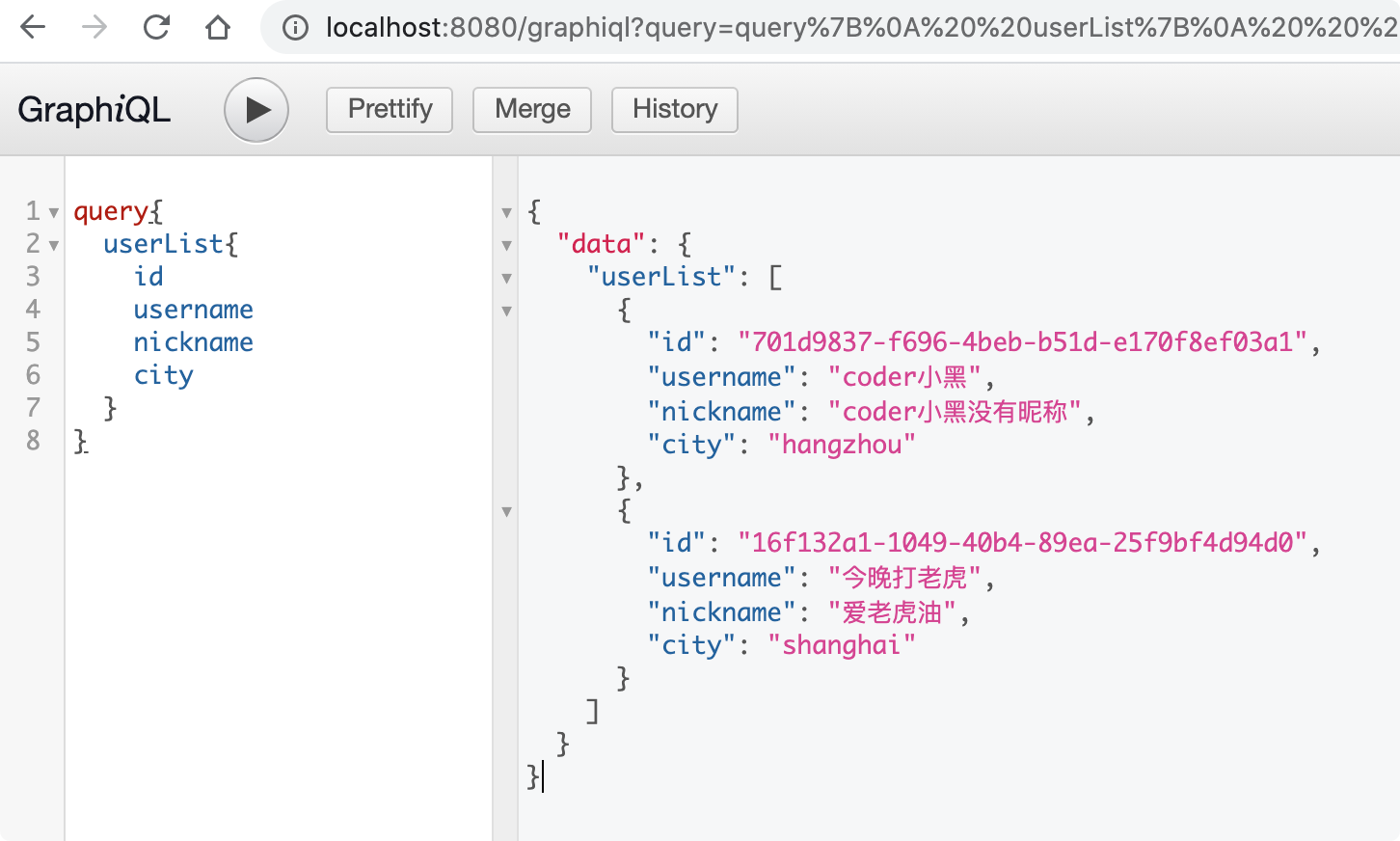The width and height of the screenshot is (1400, 841).
Task: Open the History panel
Action: point(675,110)
